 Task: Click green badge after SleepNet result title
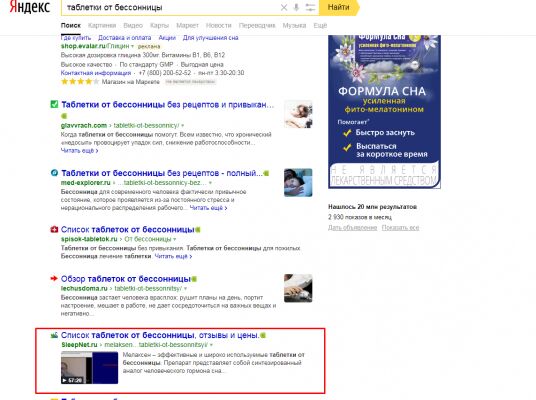point(263,336)
